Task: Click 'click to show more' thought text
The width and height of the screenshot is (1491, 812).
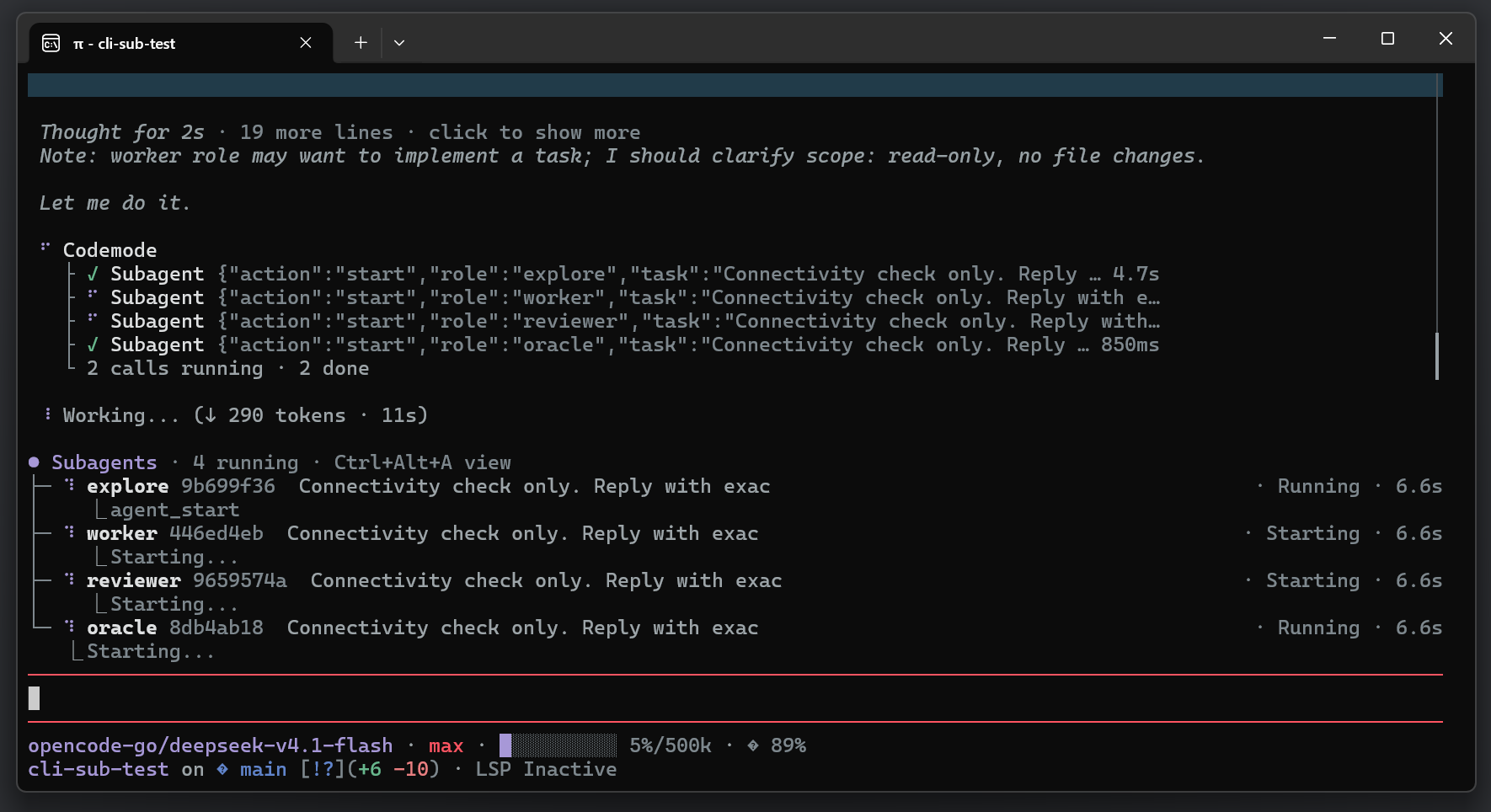Action: tap(534, 132)
